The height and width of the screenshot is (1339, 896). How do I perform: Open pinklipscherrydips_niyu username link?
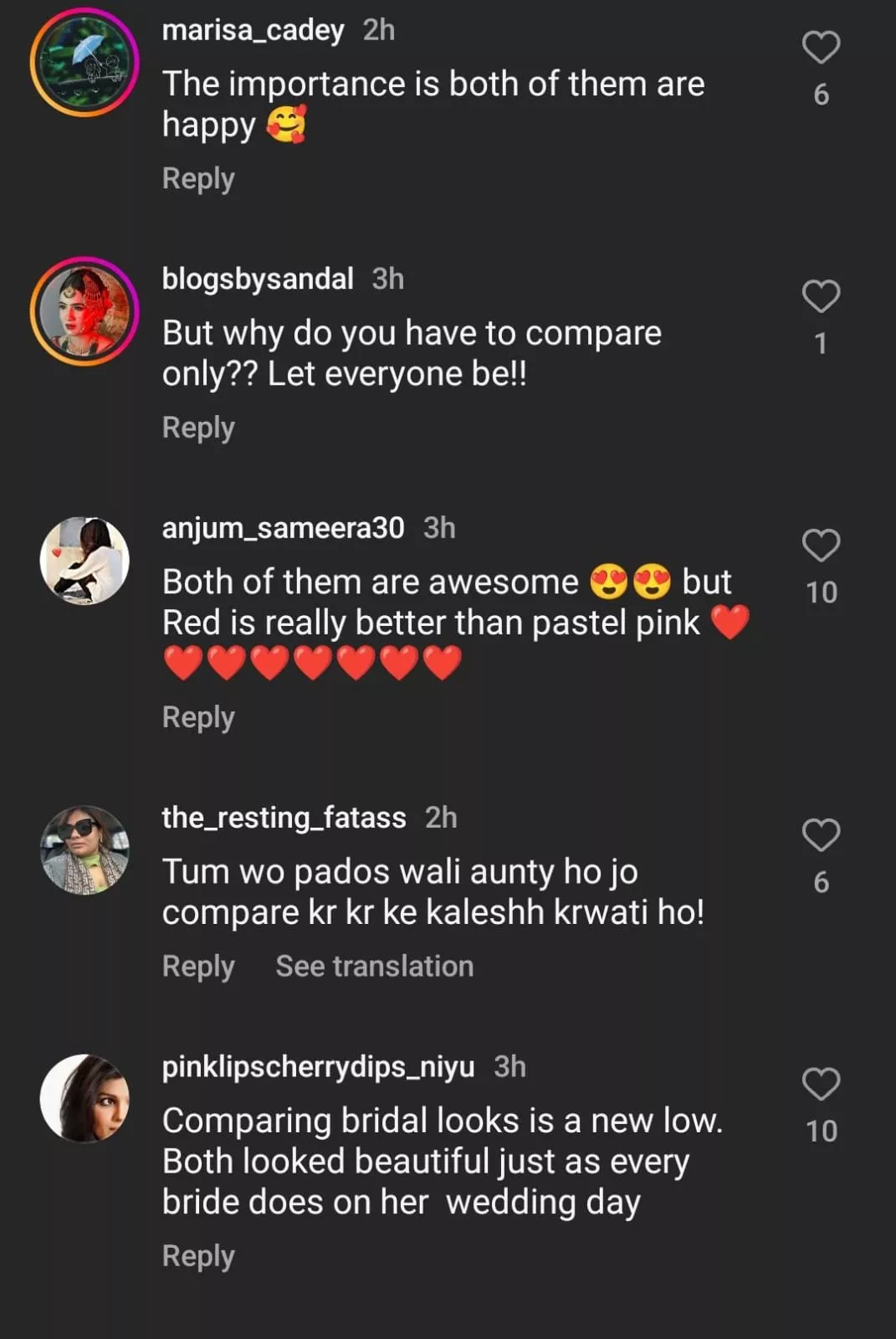(x=318, y=1067)
